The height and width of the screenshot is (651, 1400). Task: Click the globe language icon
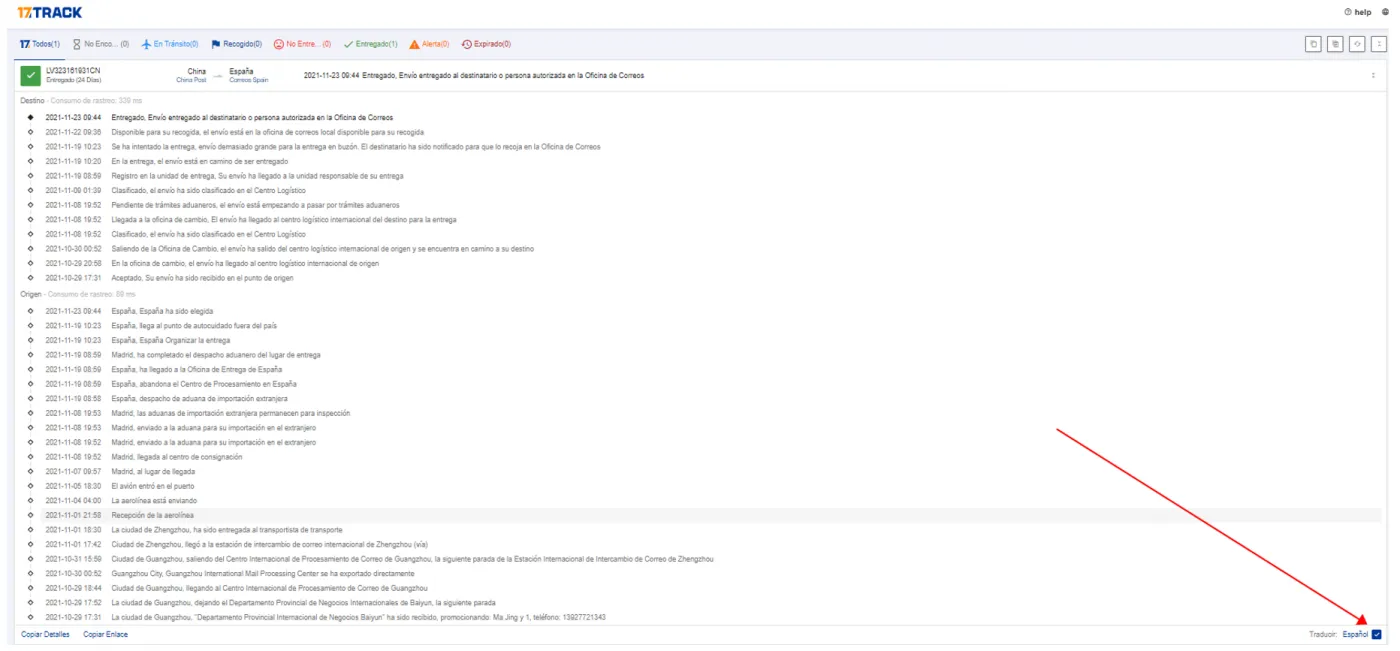[1385, 12]
